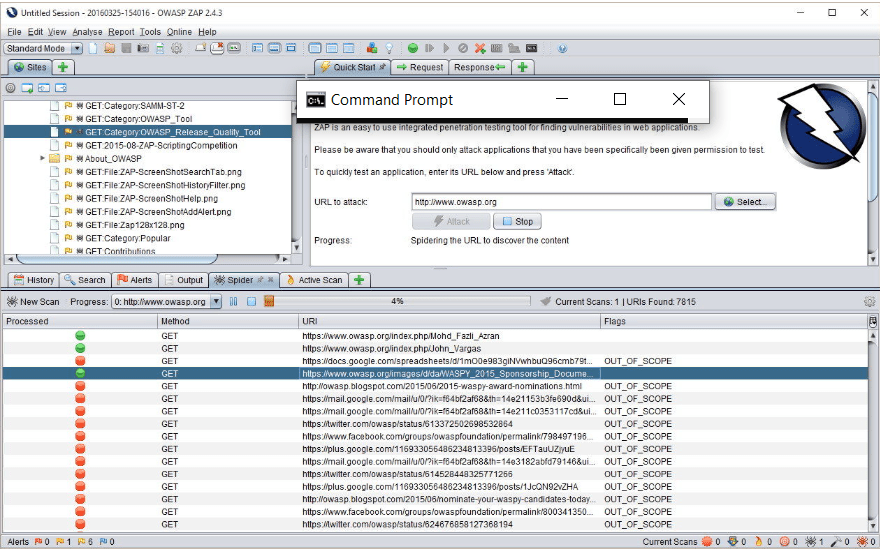Pause the spider scan
This screenshot has width=880, height=549.
pos(235,301)
